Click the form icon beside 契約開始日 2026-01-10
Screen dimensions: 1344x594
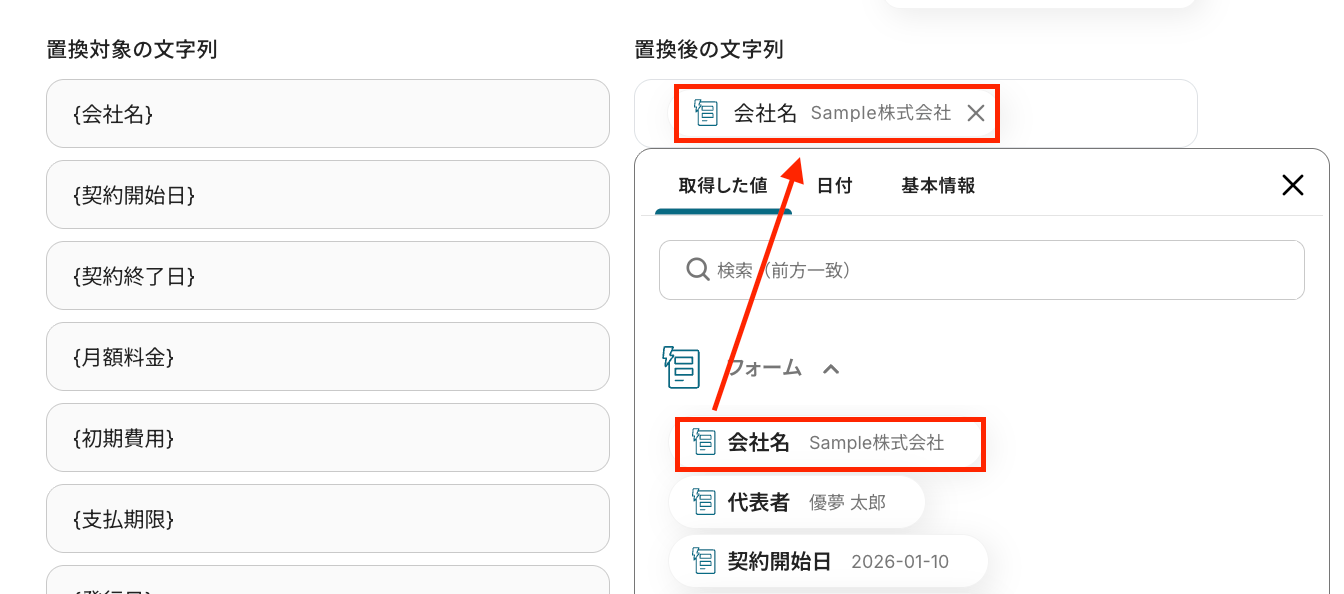click(704, 561)
